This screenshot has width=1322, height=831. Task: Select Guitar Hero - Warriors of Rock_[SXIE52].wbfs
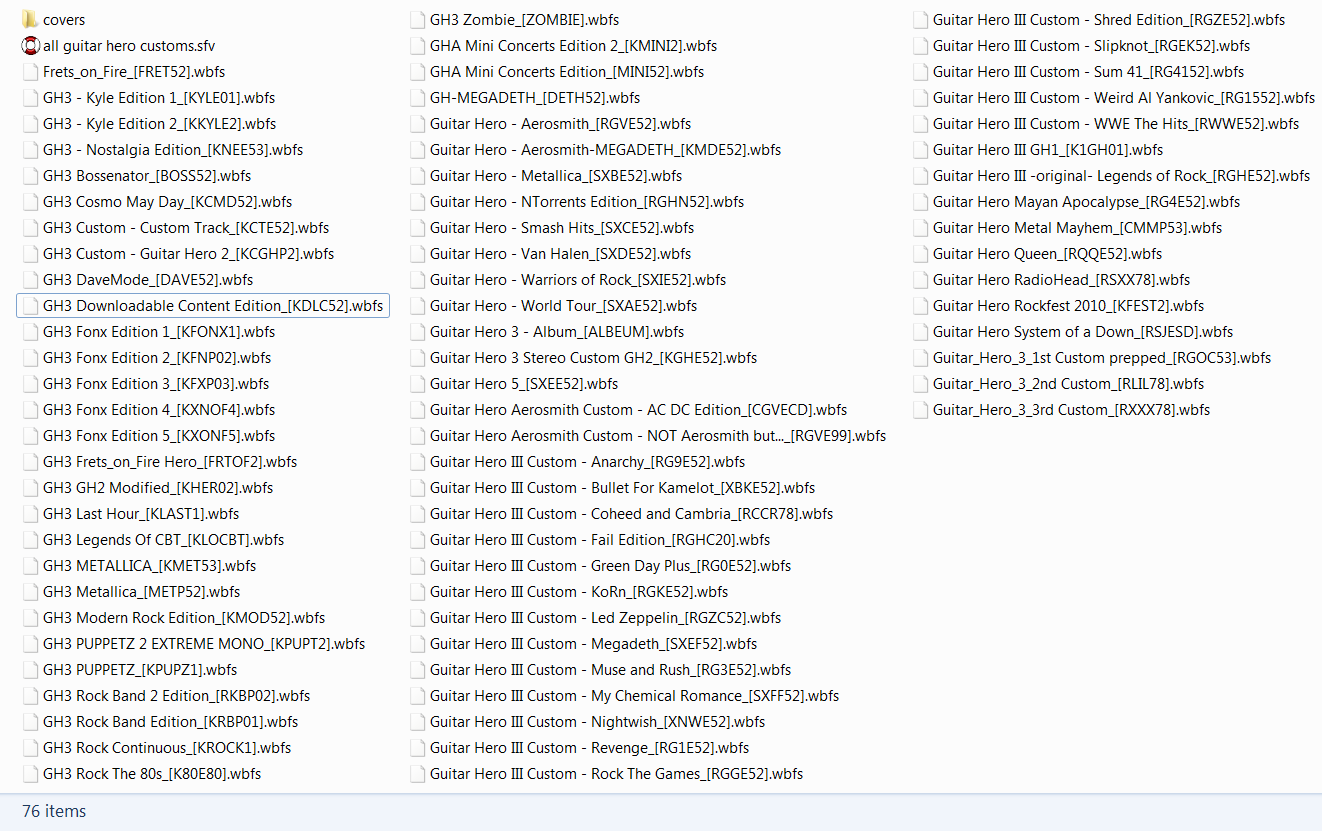pyautogui.click(x=578, y=280)
